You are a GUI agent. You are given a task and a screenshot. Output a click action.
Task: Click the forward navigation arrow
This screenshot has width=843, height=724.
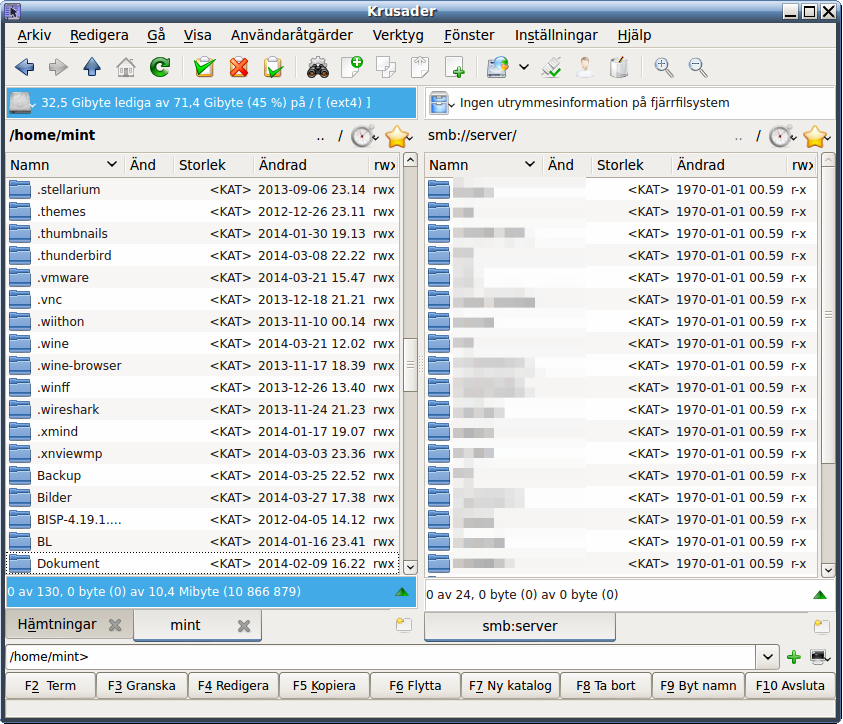[x=58, y=68]
